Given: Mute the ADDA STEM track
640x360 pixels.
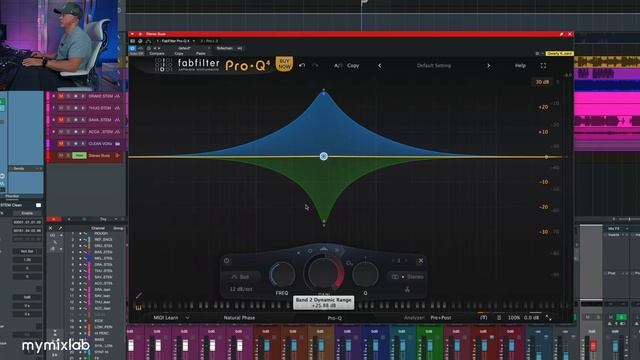Looking at the screenshot, I should point(61,132).
